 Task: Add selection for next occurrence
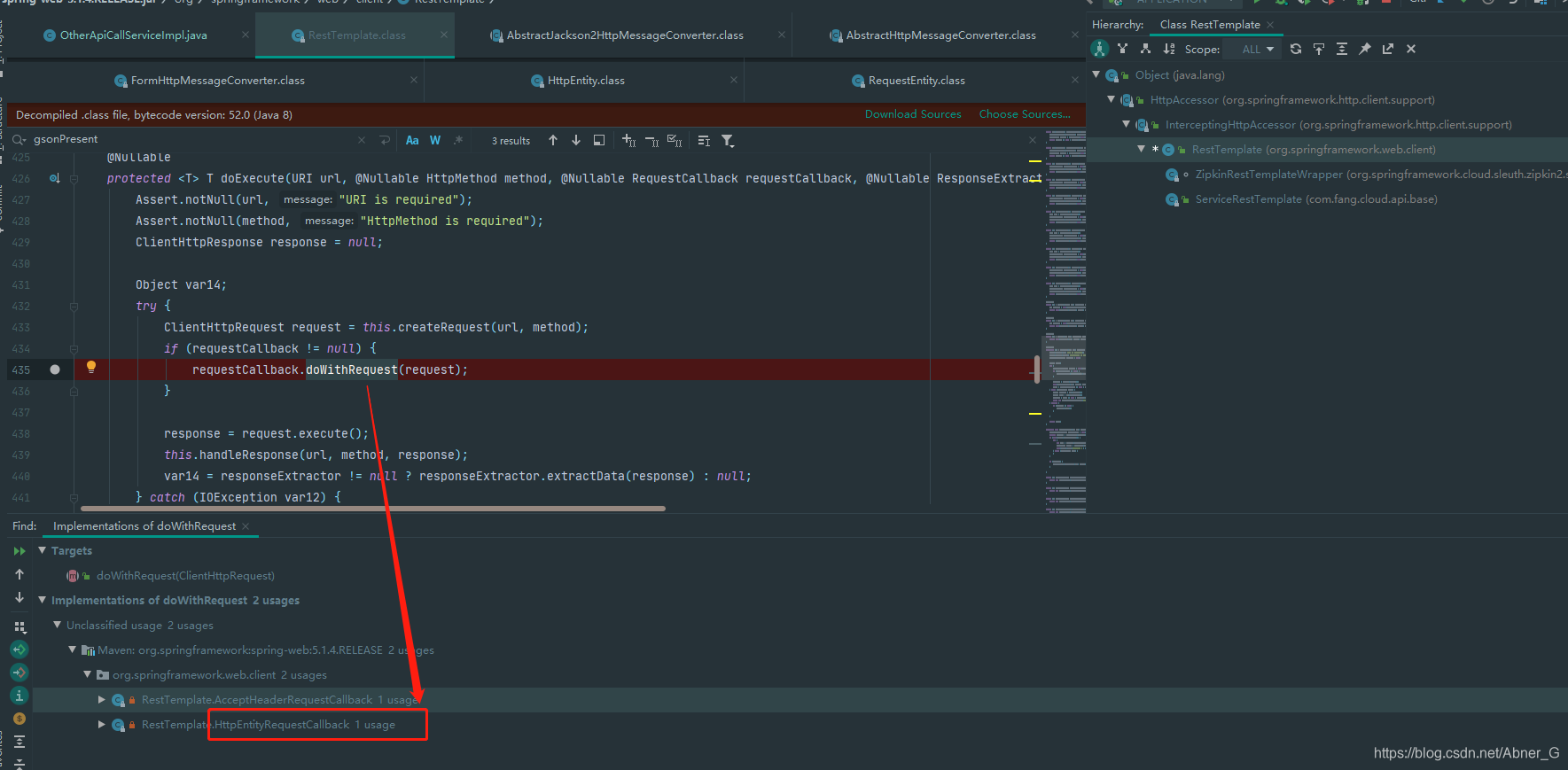628,140
